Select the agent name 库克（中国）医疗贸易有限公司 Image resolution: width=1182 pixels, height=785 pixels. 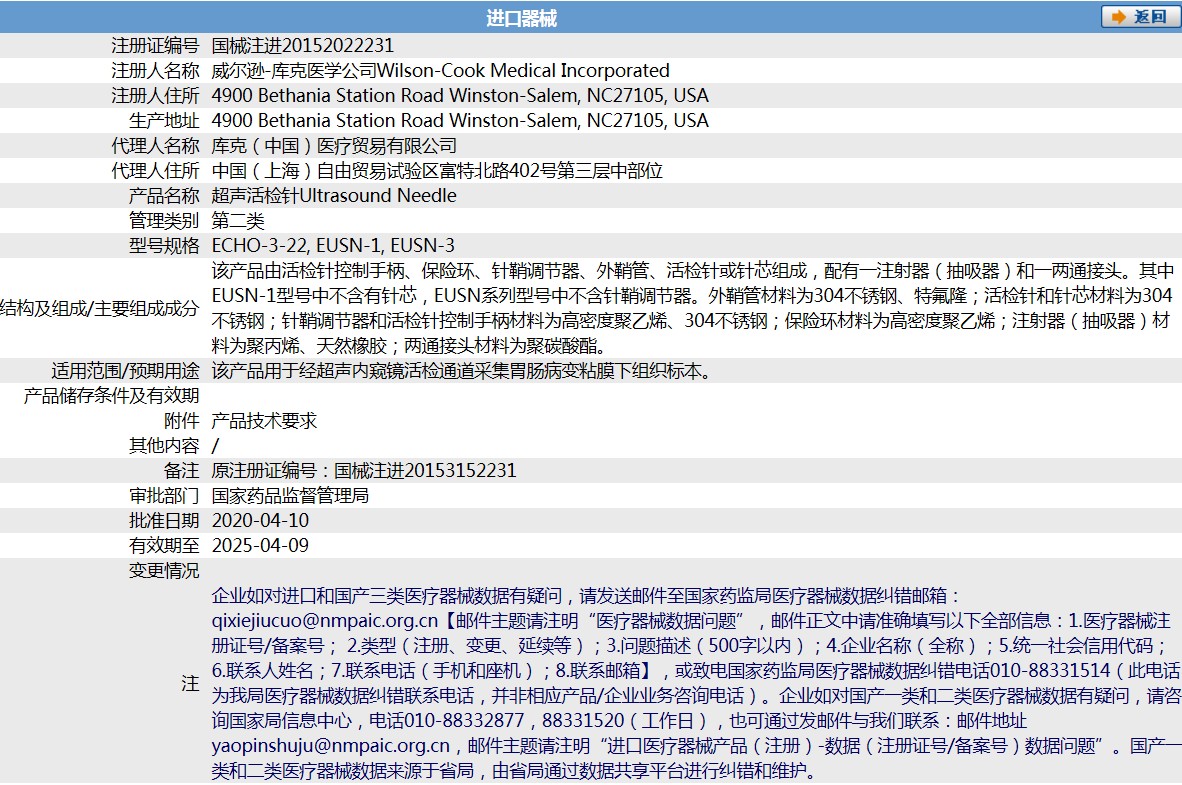click(x=335, y=146)
